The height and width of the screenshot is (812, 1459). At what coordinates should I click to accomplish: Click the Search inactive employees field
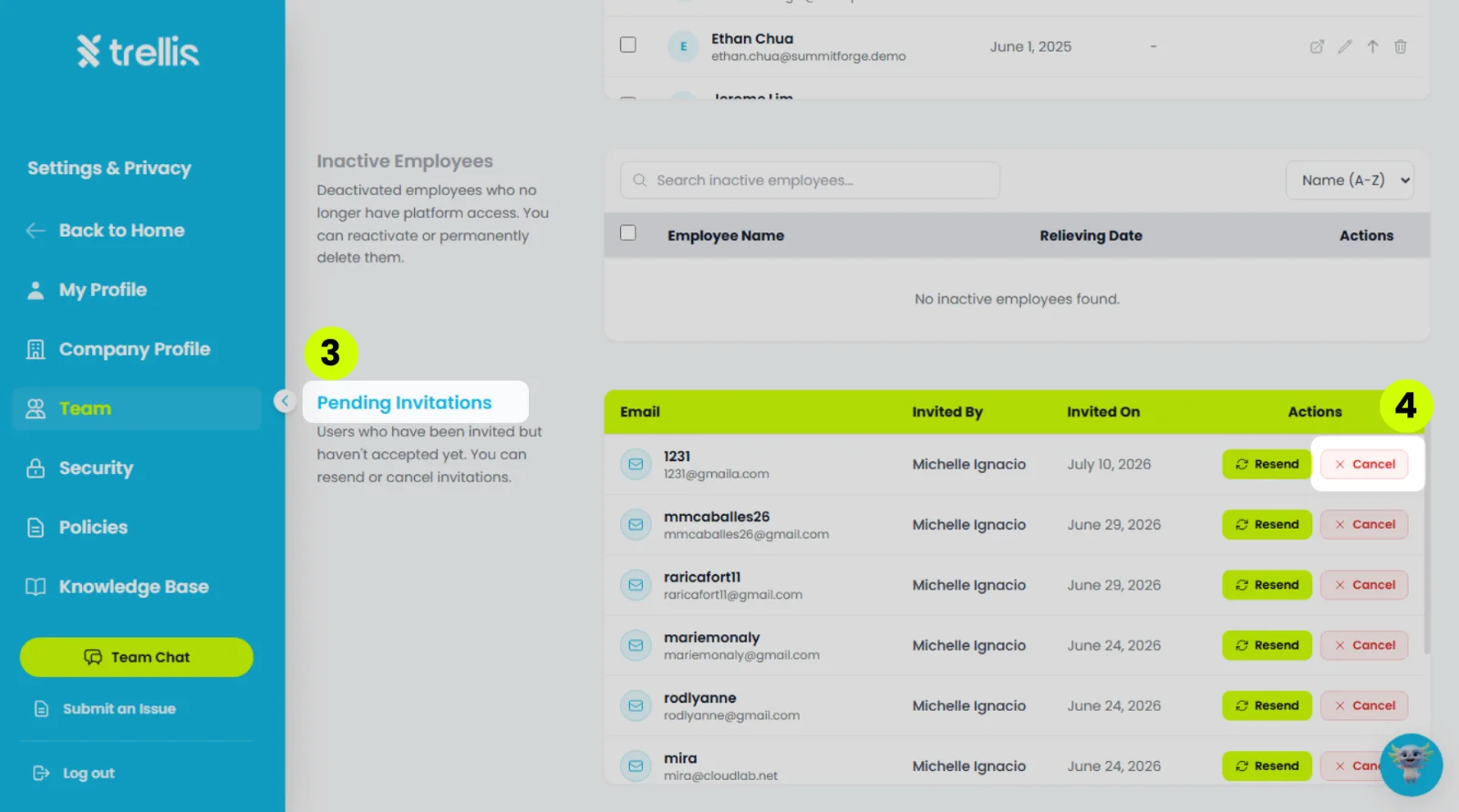point(810,180)
